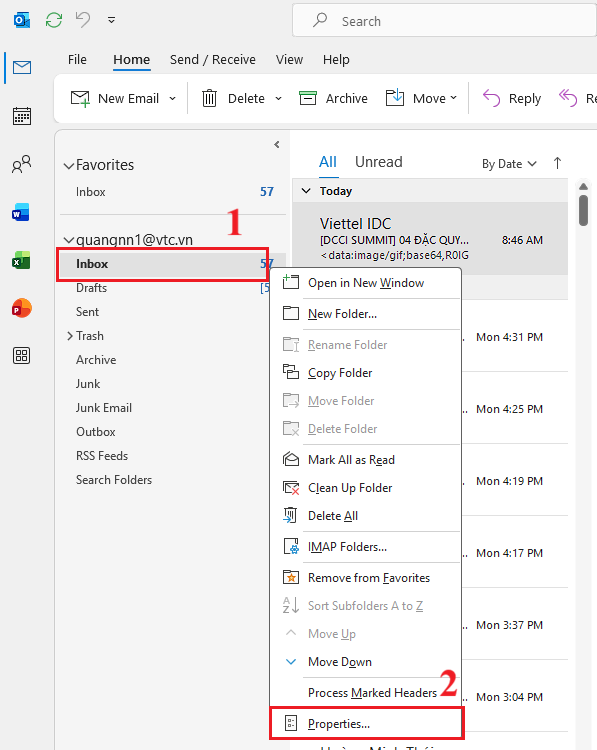
Task: Select the Junk Email folder
Action: click(x=104, y=408)
